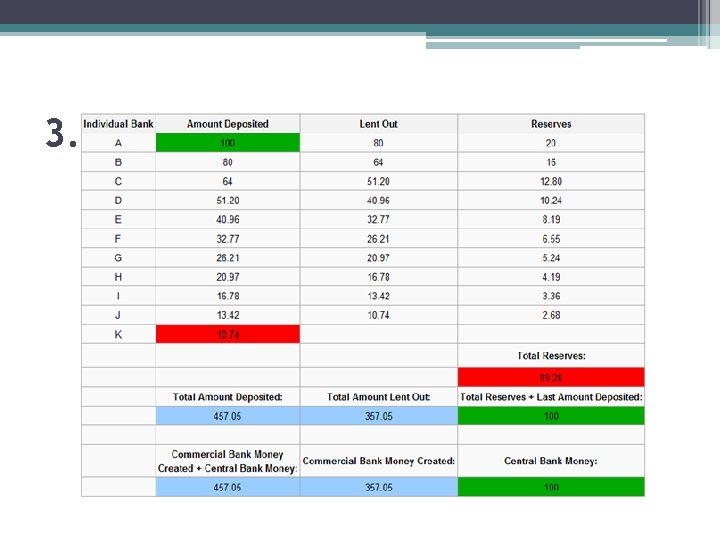Screen dimensions: 720x540
Task: Click the 'Reserves' column header
Action: click(551, 124)
